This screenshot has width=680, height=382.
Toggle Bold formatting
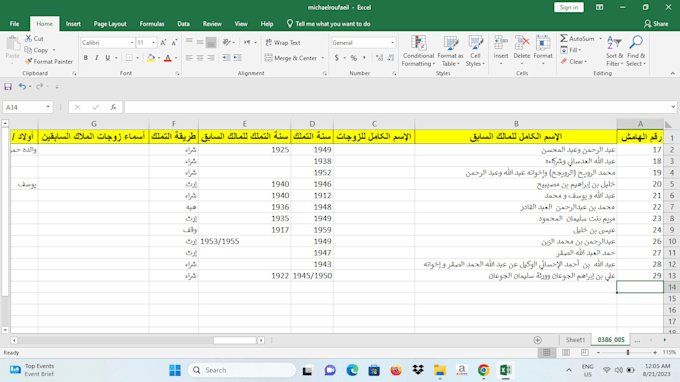click(x=85, y=58)
